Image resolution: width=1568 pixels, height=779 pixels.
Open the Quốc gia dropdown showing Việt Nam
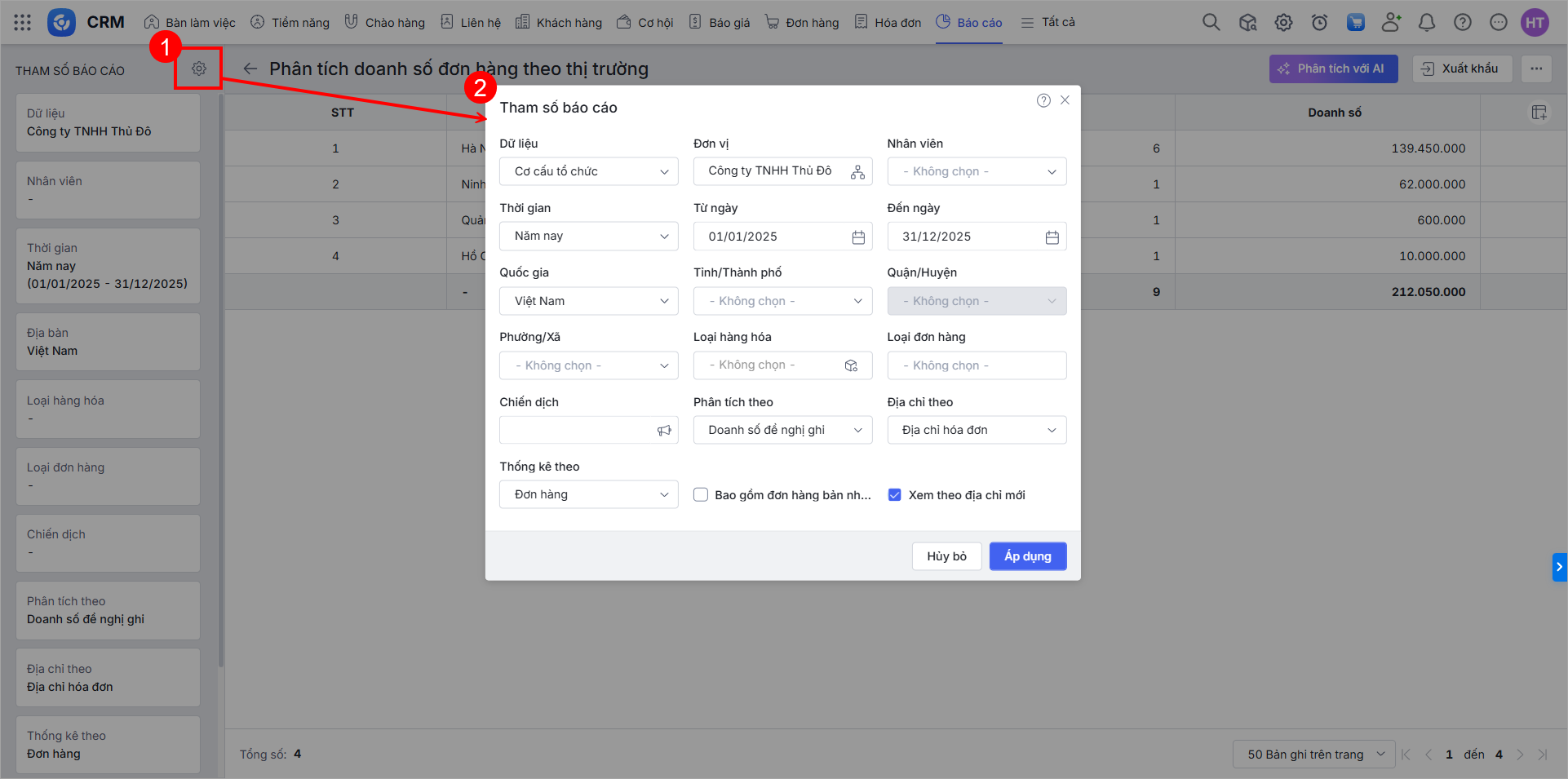click(x=588, y=301)
